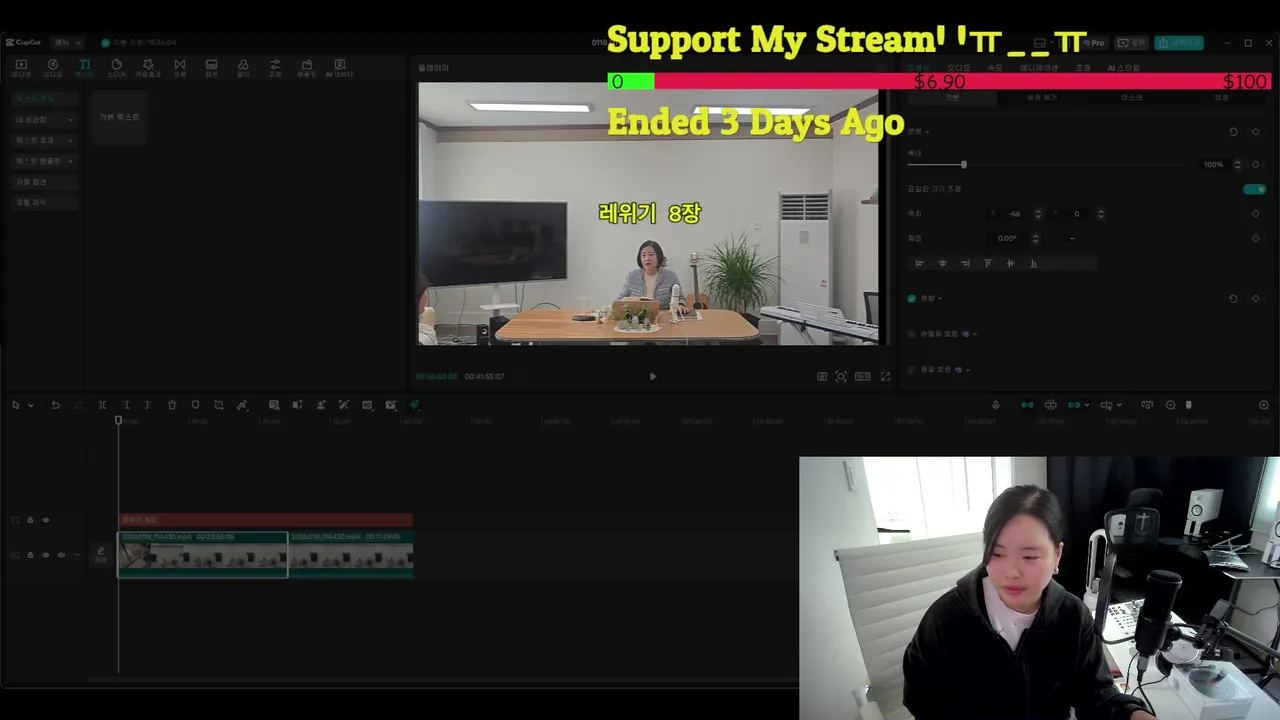The height and width of the screenshot is (720, 1280).
Task: Click the Split clip icon
Action: coord(102,405)
